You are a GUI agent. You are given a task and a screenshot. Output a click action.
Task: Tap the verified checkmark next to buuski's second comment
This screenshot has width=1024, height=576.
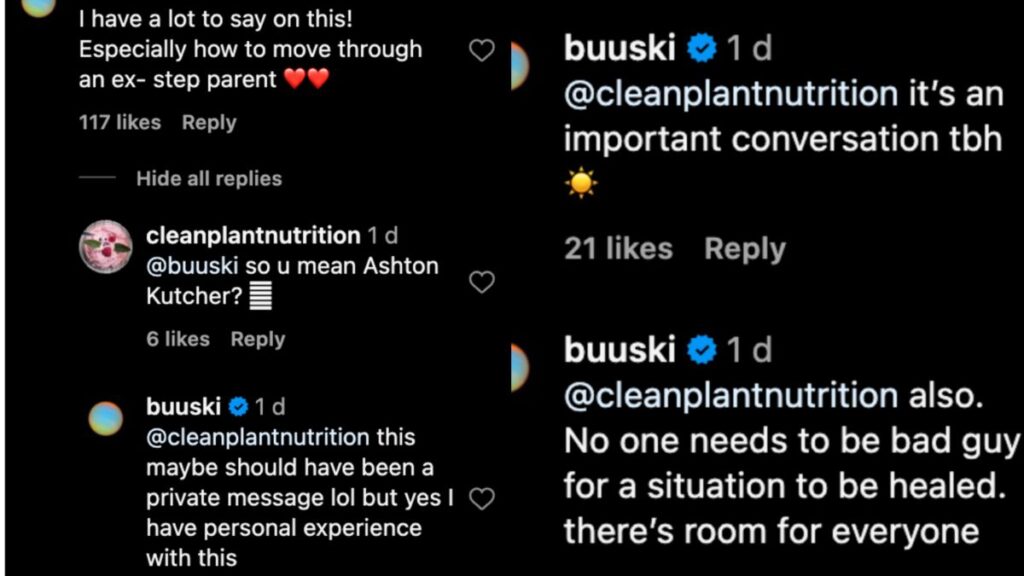tap(702, 350)
